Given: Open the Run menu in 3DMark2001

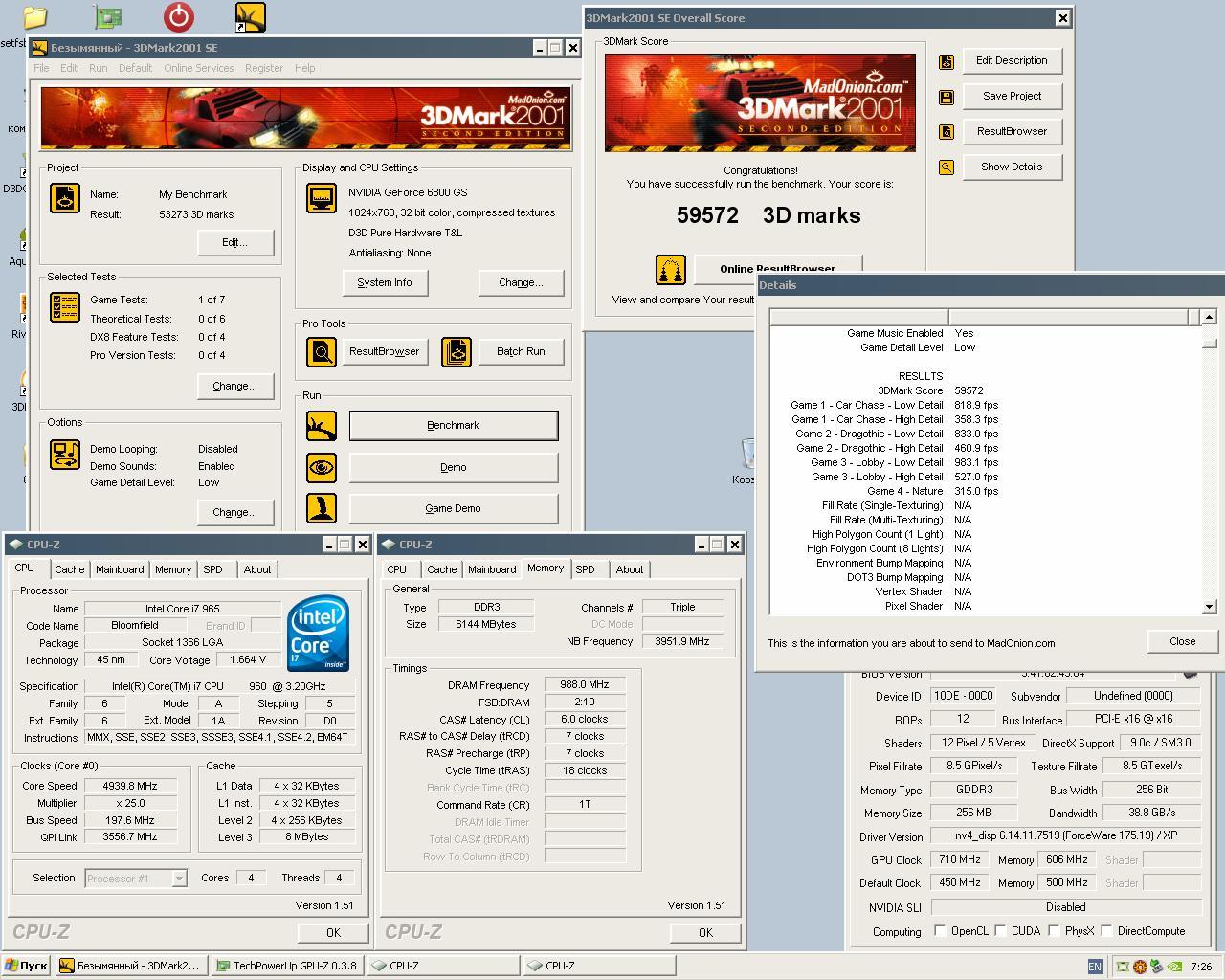Looking at the screenshot, I should point(98,68).
